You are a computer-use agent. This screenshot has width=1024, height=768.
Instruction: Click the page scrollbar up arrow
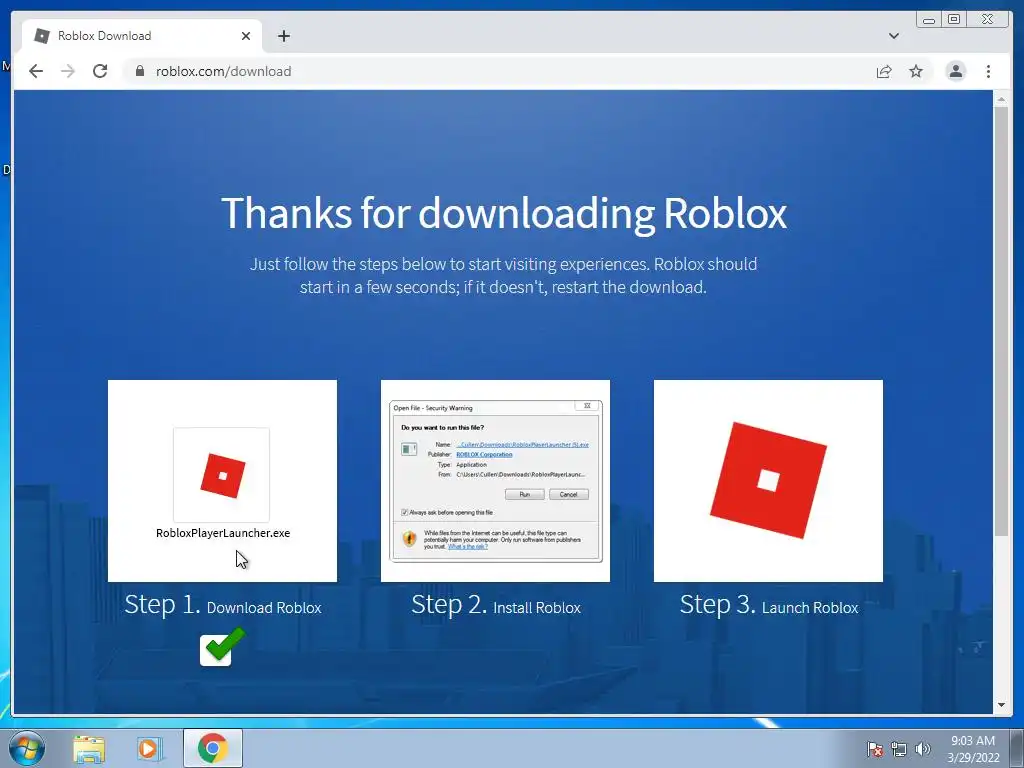click(1001, 99)
